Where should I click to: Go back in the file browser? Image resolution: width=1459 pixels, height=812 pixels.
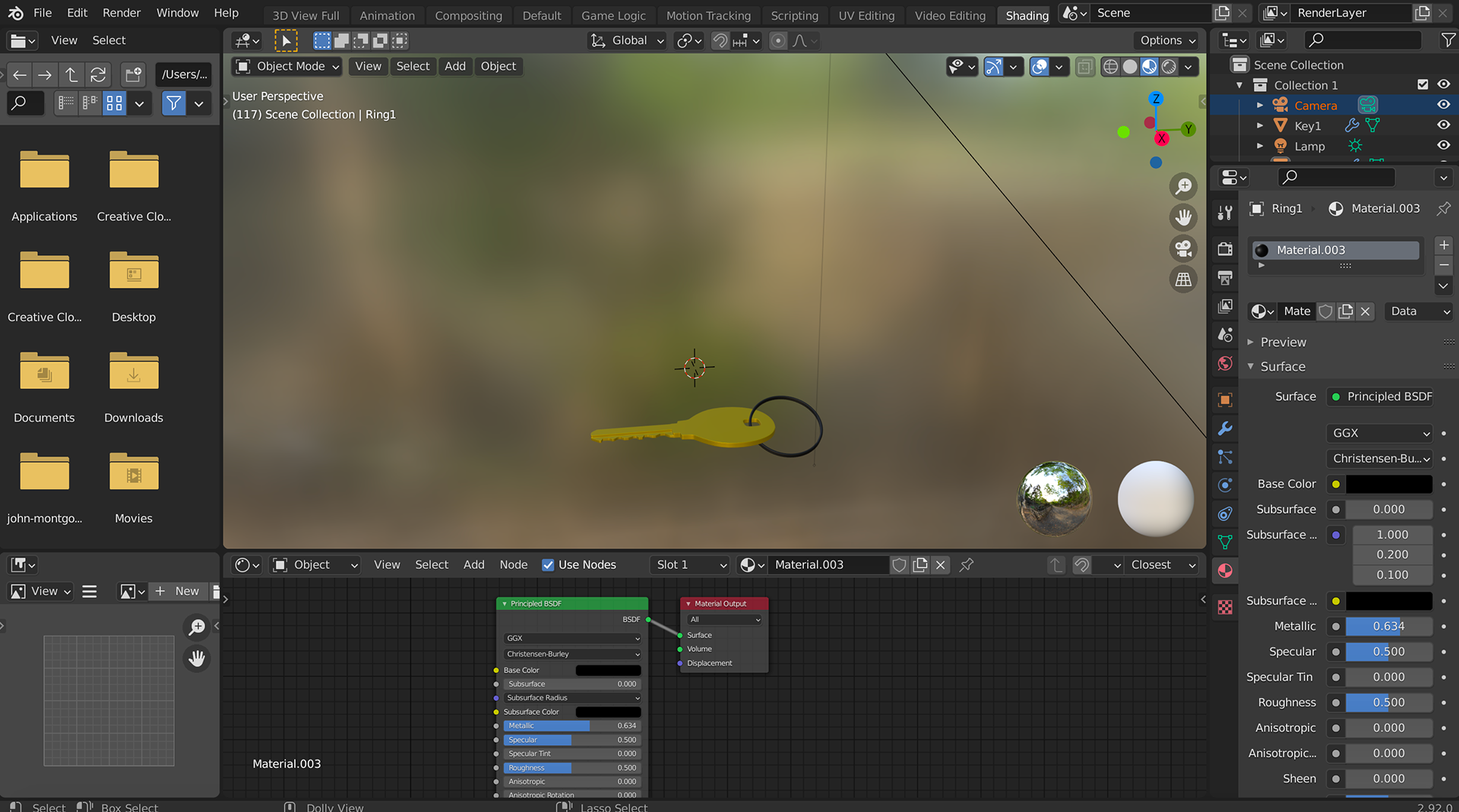coord(20,74)
